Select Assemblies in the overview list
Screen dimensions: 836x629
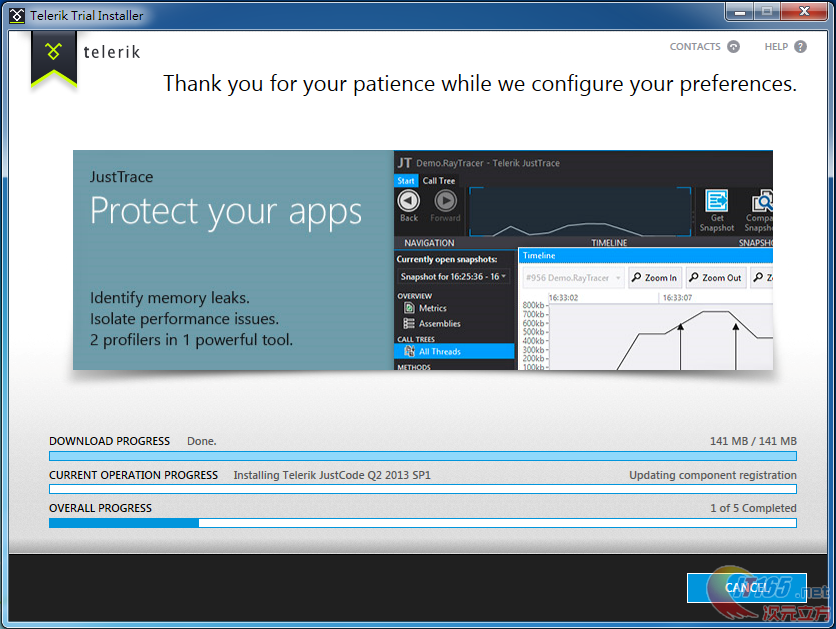(439, 324)
